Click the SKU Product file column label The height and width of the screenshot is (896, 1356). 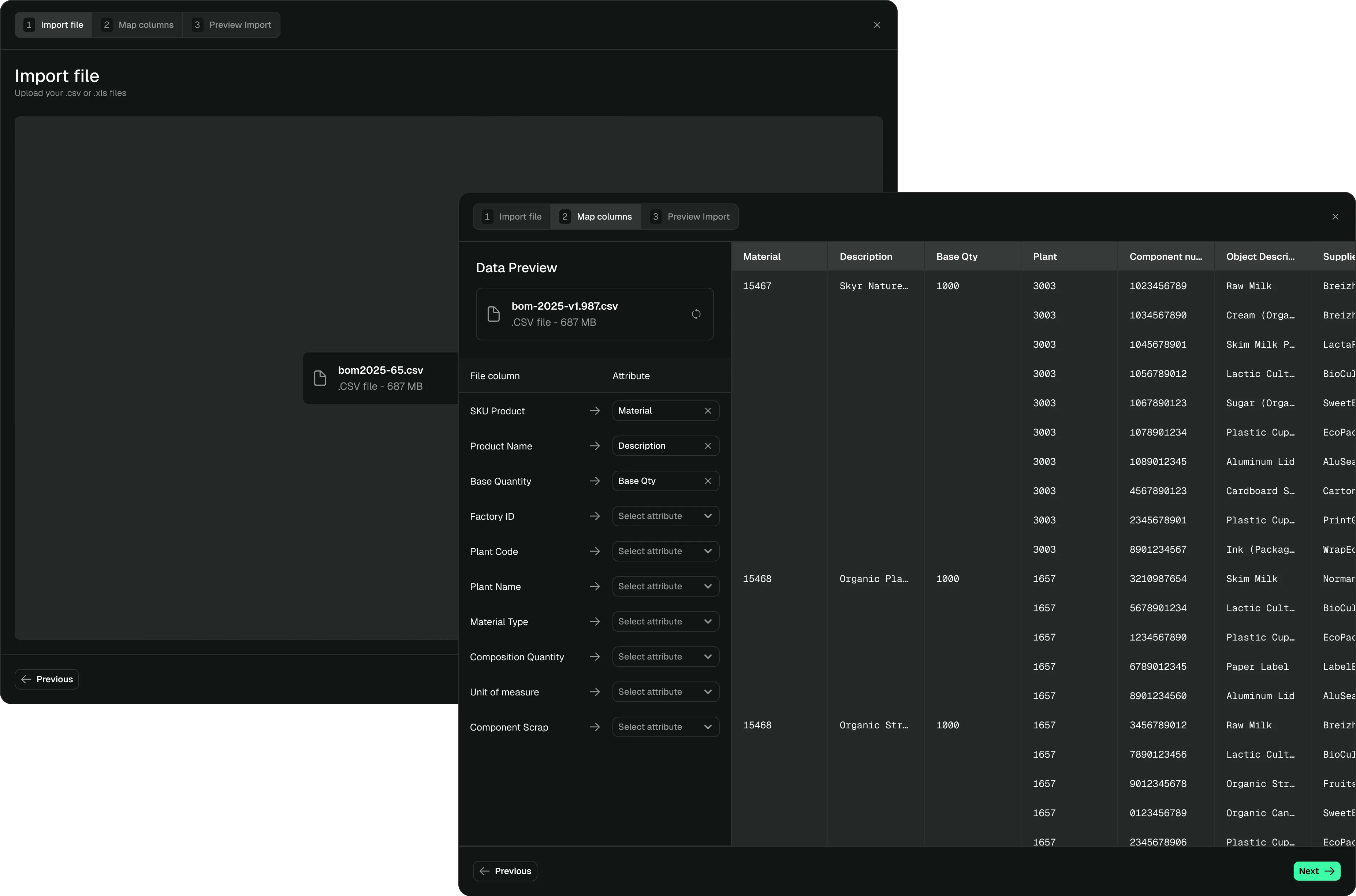click(x=497, y=411)
